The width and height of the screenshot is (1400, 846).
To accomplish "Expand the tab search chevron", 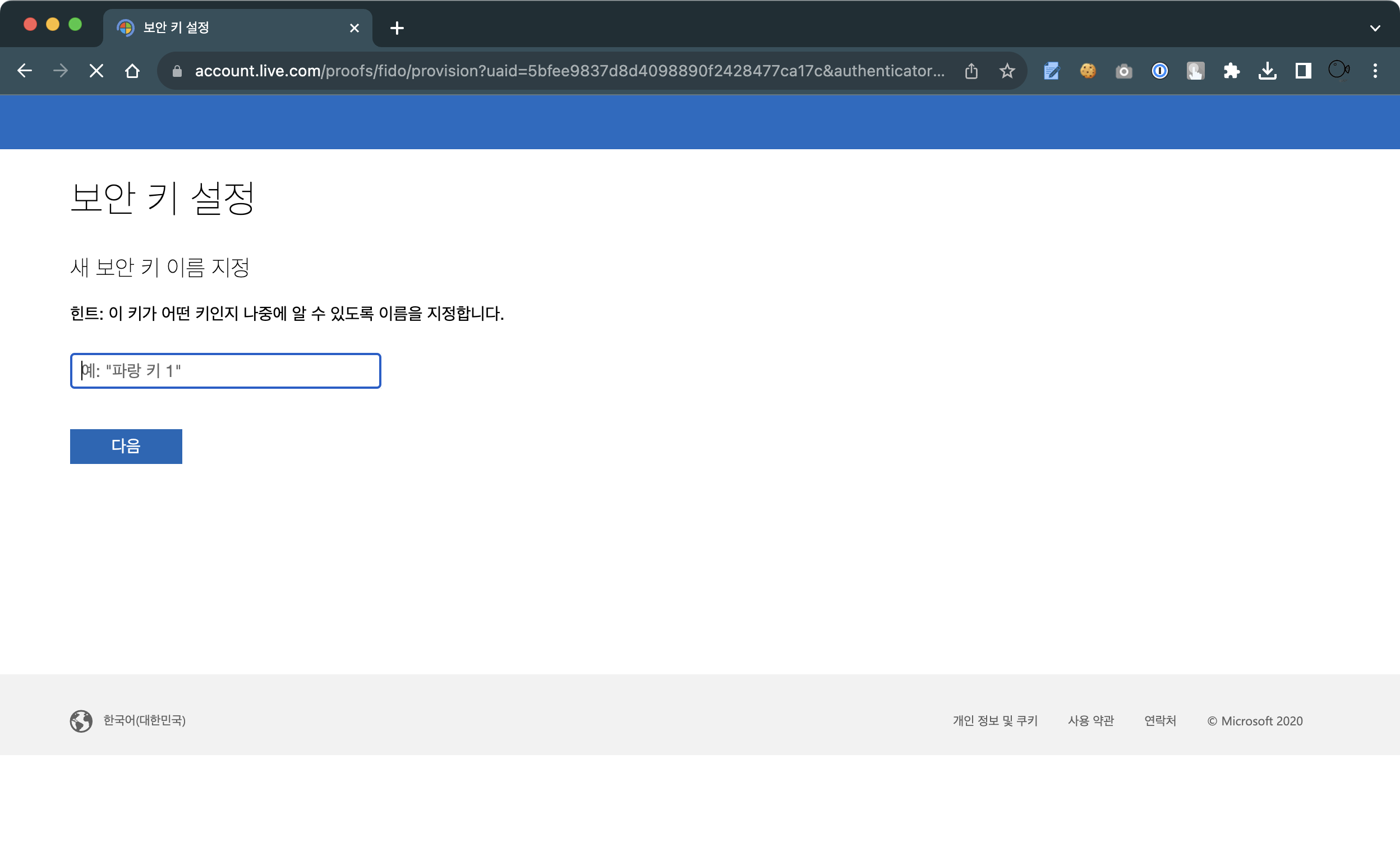I will [1375, 27].
